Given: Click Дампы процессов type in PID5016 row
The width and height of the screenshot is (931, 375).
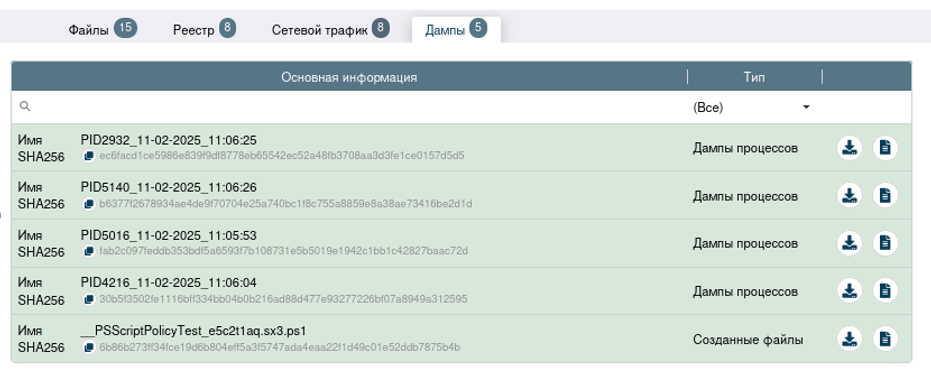Looking at the screenshot, I should (745, 244).
